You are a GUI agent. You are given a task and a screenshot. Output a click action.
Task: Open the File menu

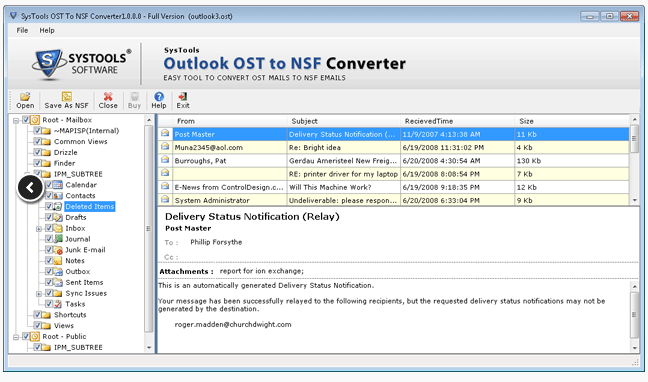[22, 30]
